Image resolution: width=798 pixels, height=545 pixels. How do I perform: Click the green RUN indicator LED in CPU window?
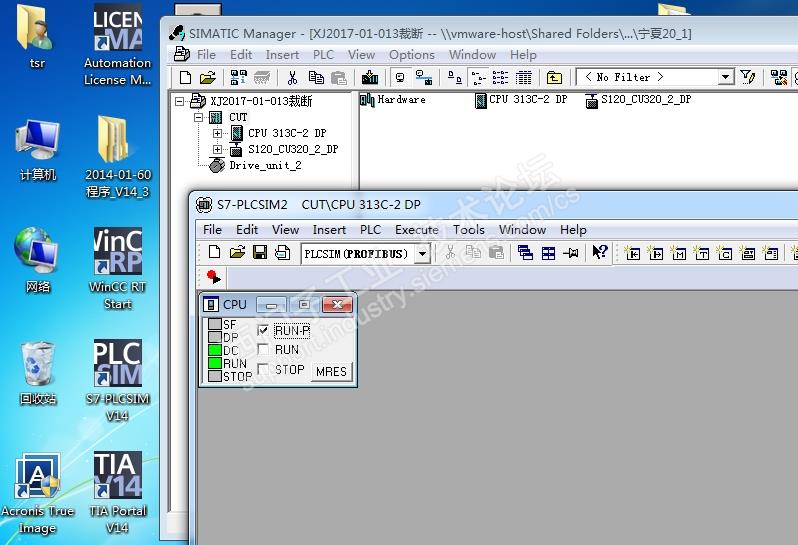point(215,363)
